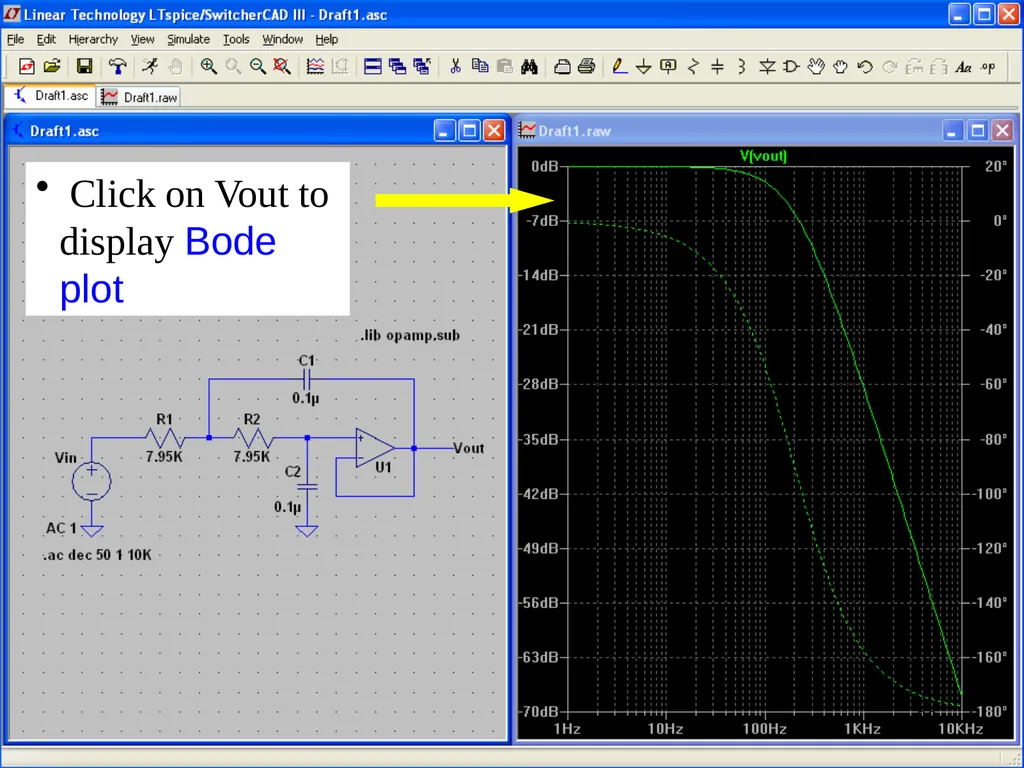1024x768 pixels.
Task: Click R1's '7.95K' value text
Action: [x=164, y=456]
